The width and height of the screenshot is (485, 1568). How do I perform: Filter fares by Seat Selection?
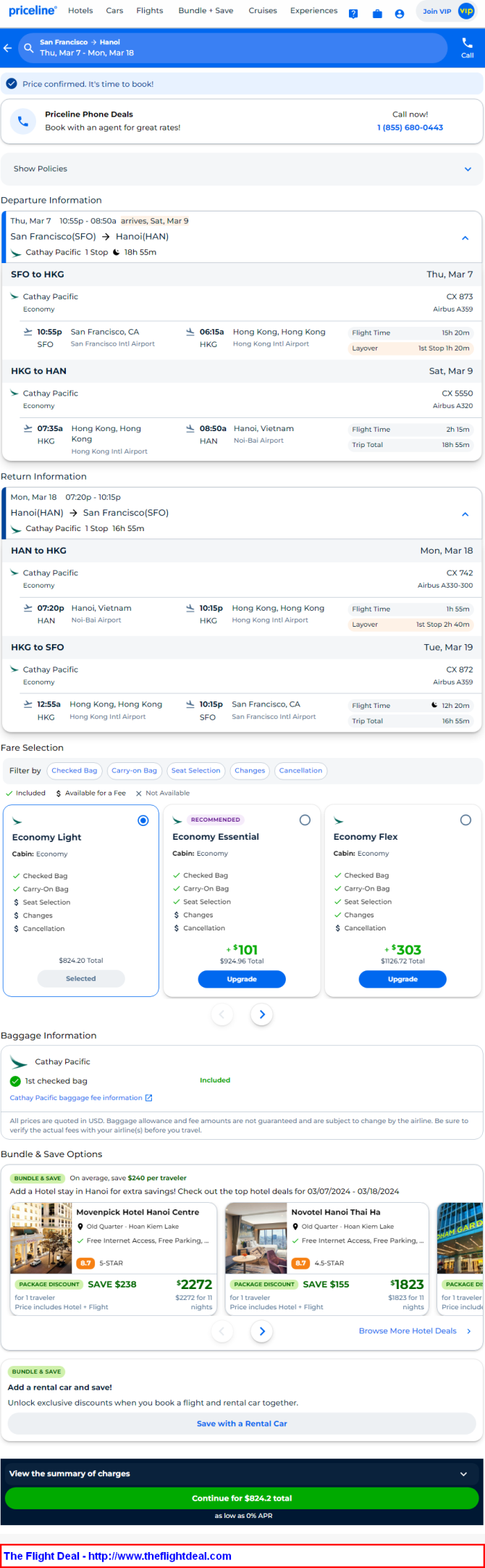(x=195, y=771)
